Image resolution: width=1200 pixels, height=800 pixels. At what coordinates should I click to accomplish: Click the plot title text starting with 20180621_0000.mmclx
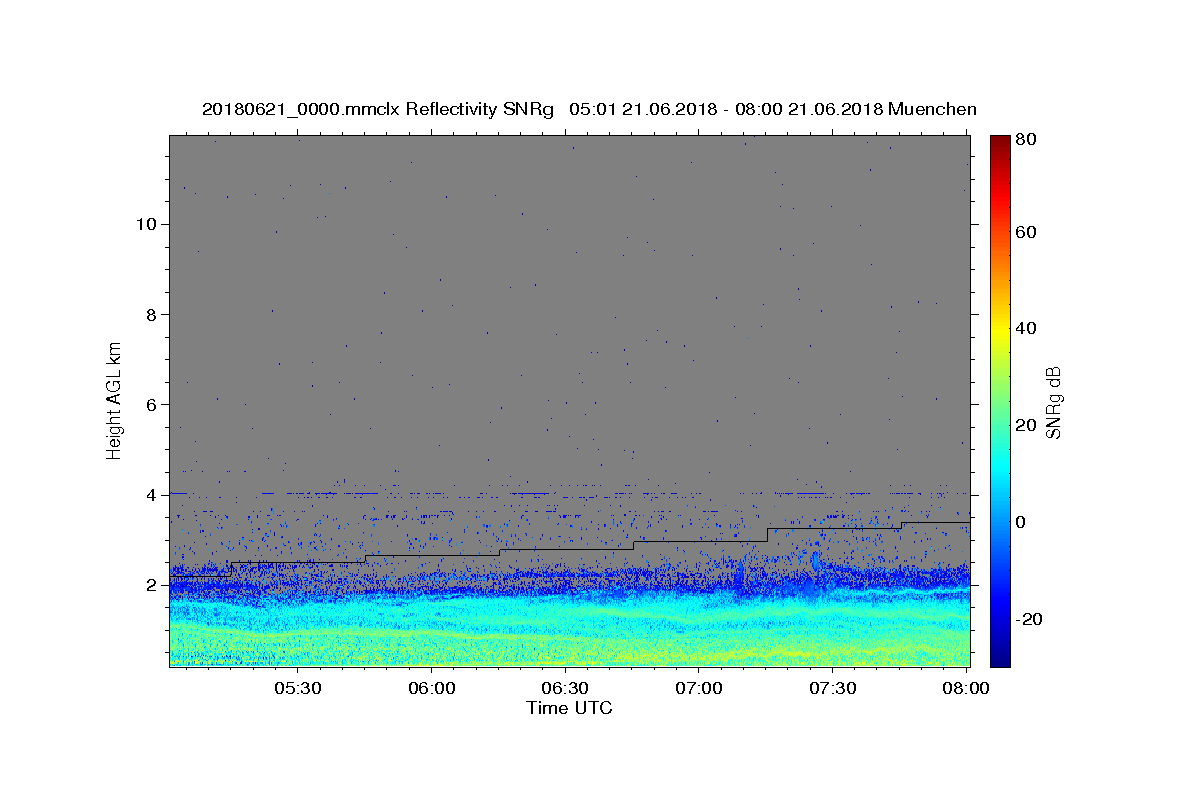point(589,109)
